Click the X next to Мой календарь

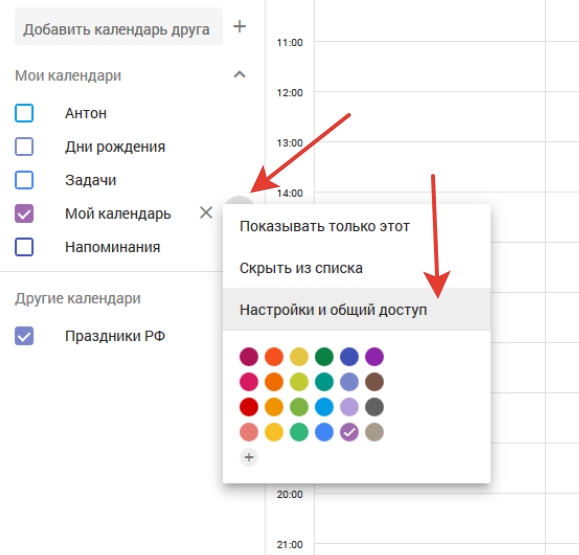pos(206,213)
